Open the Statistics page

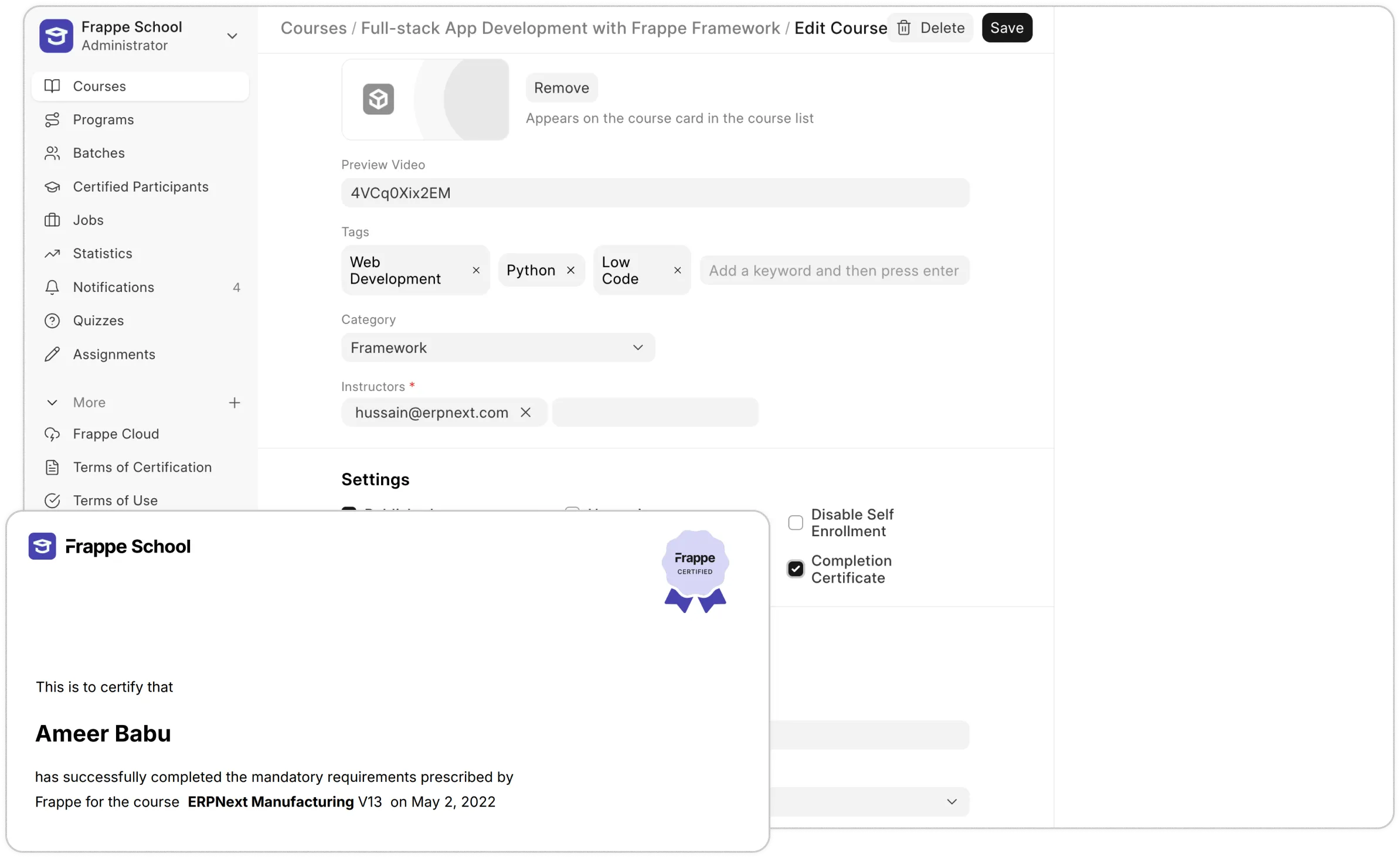(x=103, y=254)
